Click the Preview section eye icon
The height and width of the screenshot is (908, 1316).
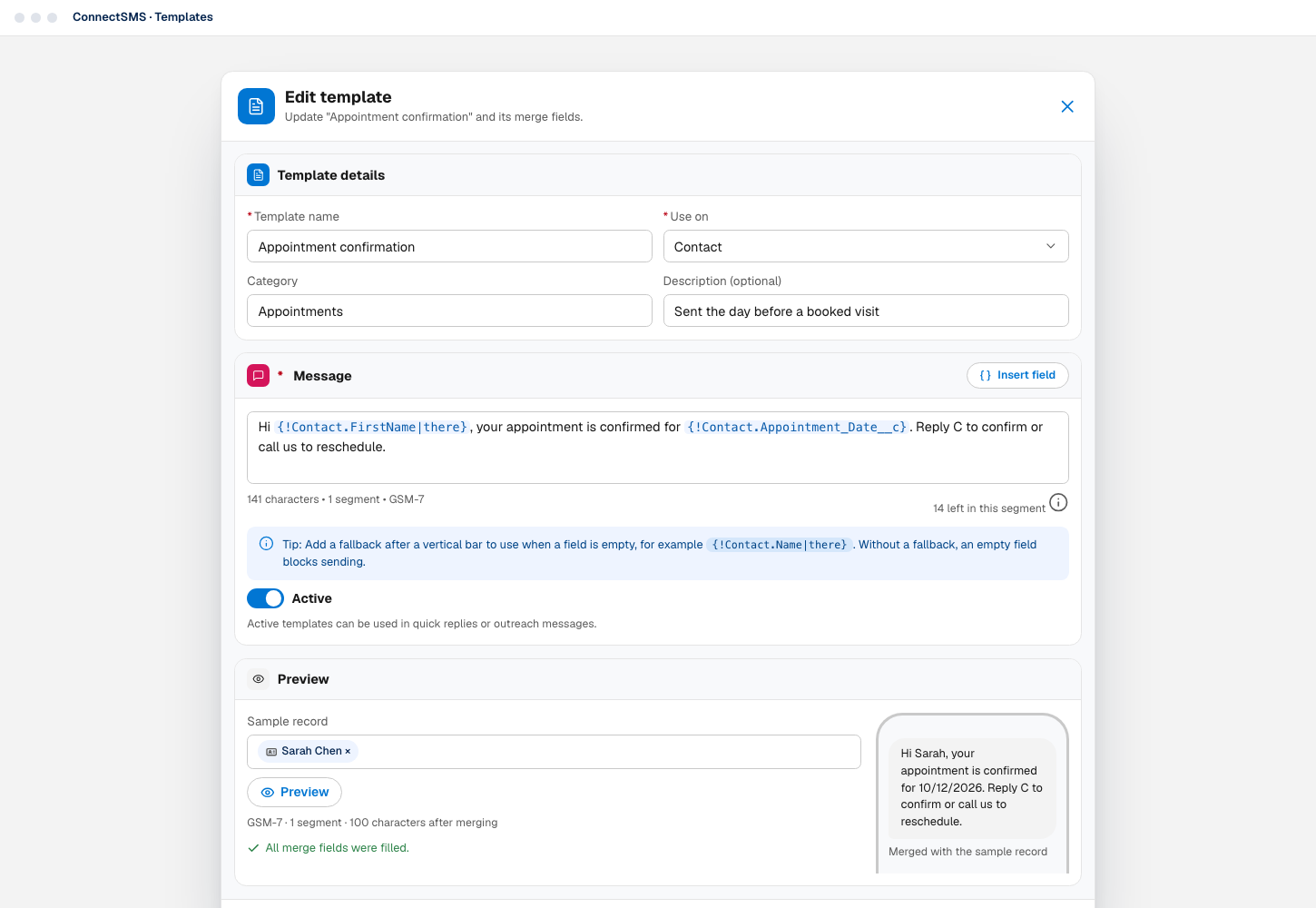(259, 679)
